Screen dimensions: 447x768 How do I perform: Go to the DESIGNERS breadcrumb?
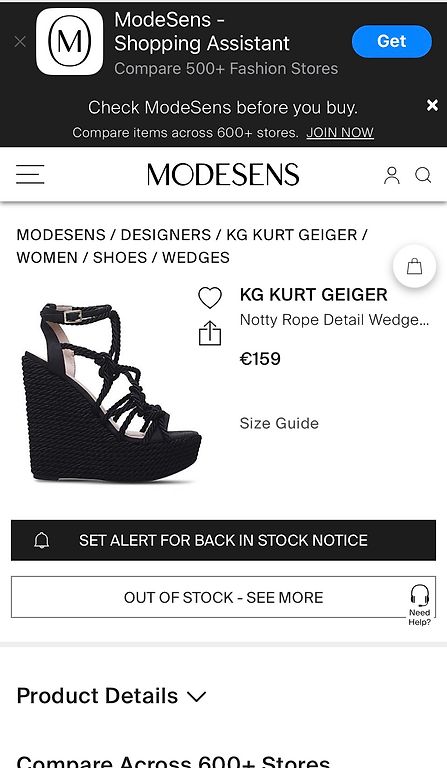pyautogui.click(x=165, y=235)
